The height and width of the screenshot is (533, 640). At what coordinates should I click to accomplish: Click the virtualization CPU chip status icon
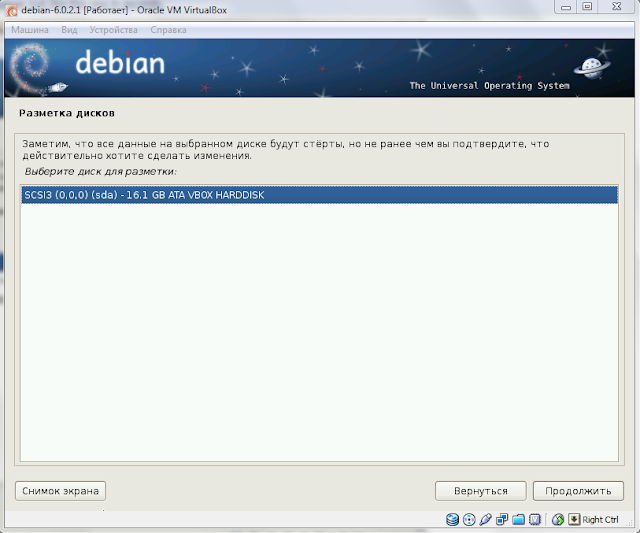pos(535,519)
